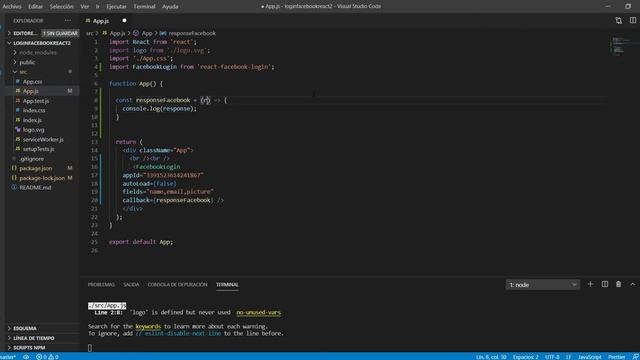Open Explorer more actions ellipsis

click(x=68, y=20)
